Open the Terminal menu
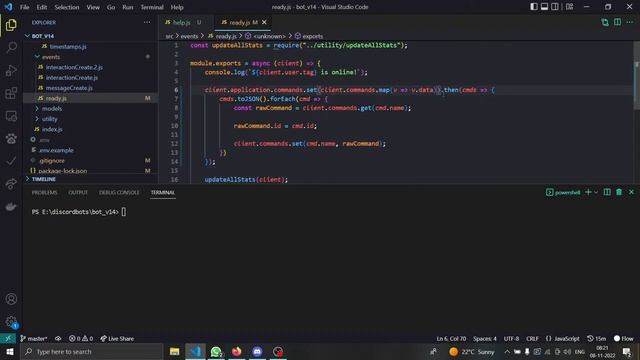 tap(152, 7)
